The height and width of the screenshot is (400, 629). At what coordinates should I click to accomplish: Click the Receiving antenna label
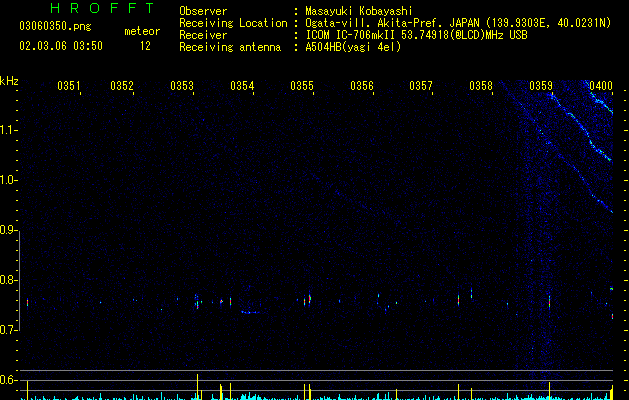tap(230, 47)
